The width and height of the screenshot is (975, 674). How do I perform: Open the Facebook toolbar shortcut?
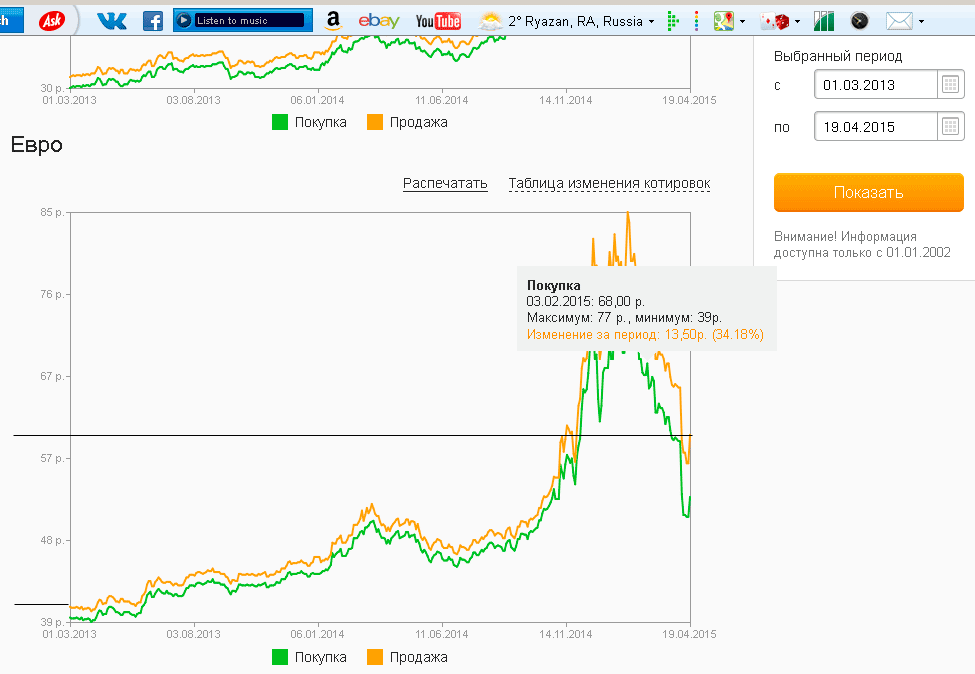(153, 20)
